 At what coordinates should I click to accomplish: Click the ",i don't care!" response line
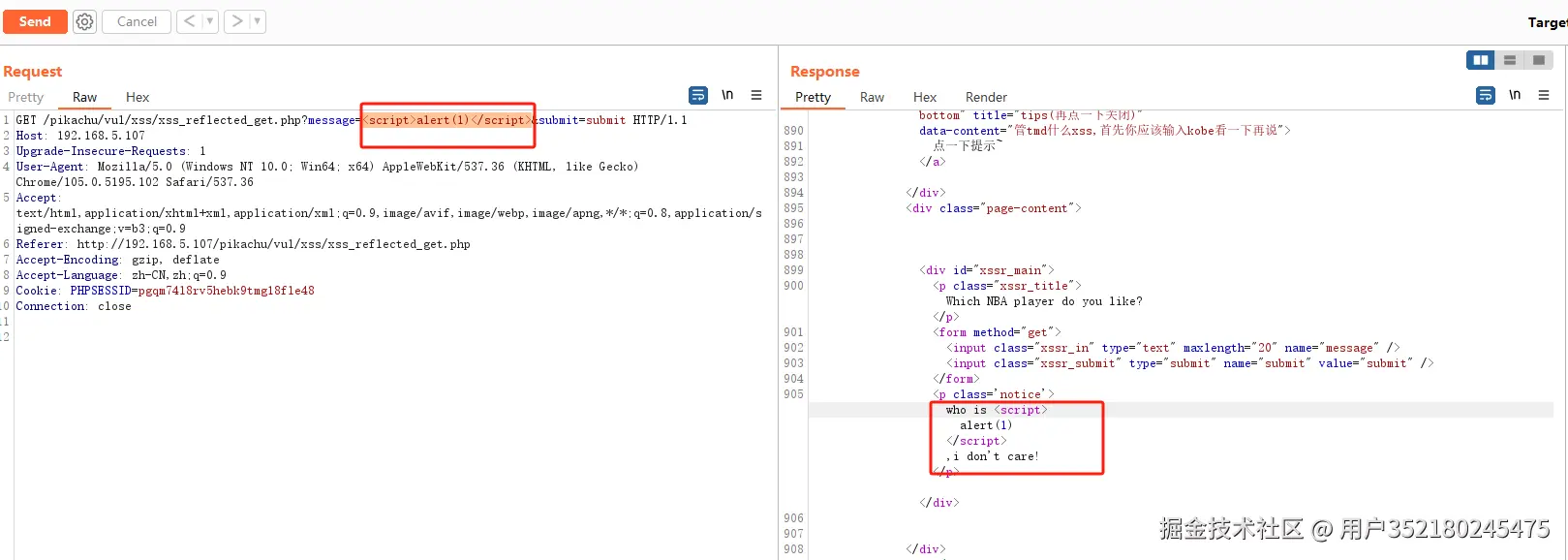tap(993, 455)
